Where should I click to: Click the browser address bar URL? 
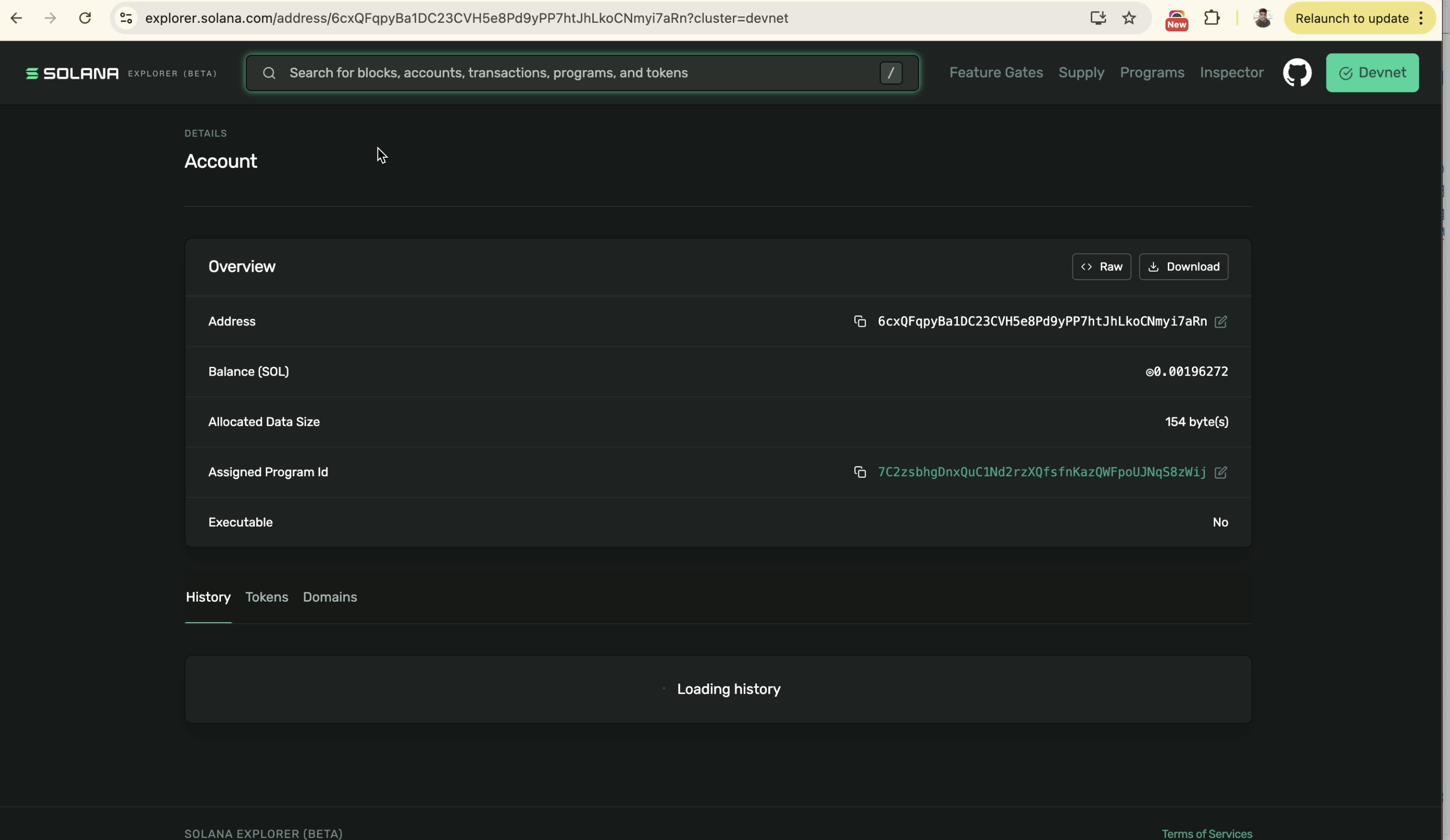click(x=466, y=18)
